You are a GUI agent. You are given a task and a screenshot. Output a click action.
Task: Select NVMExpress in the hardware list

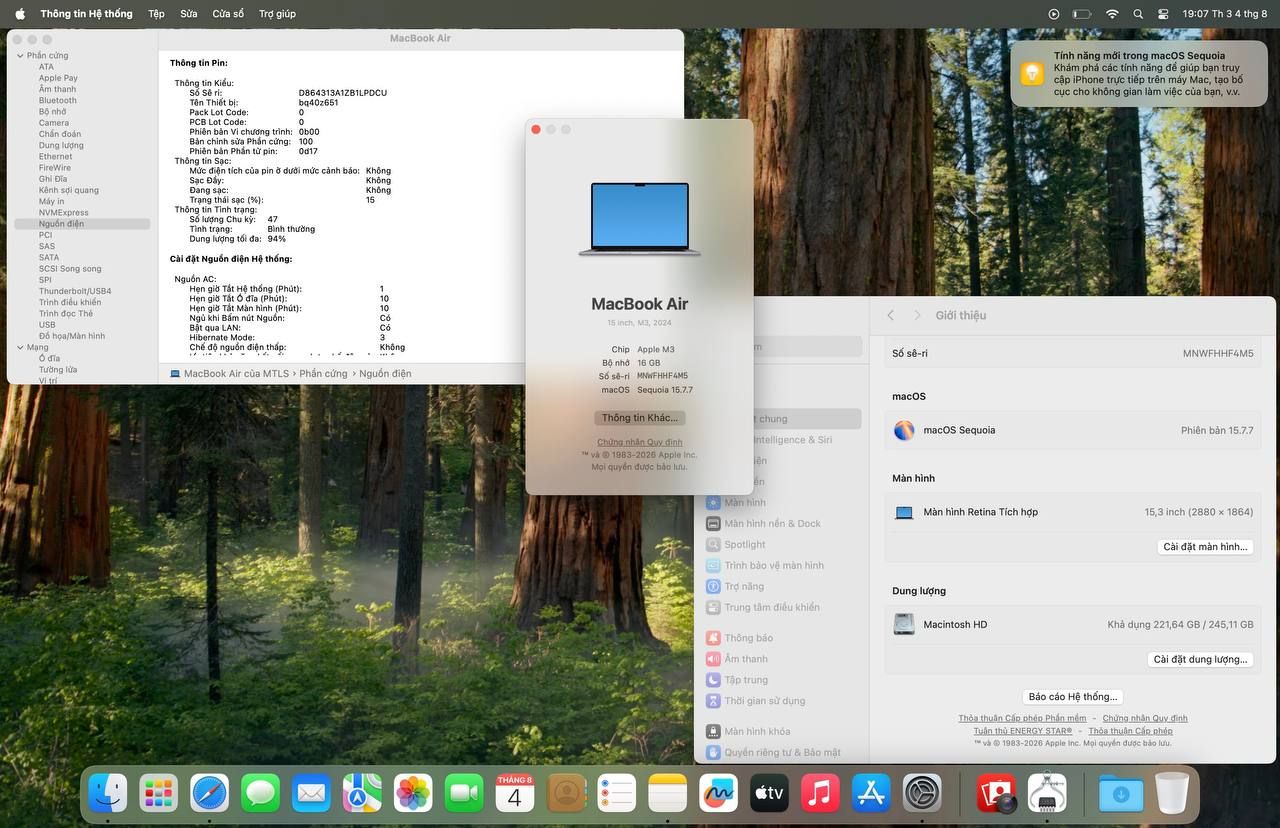tap(64, 213)
